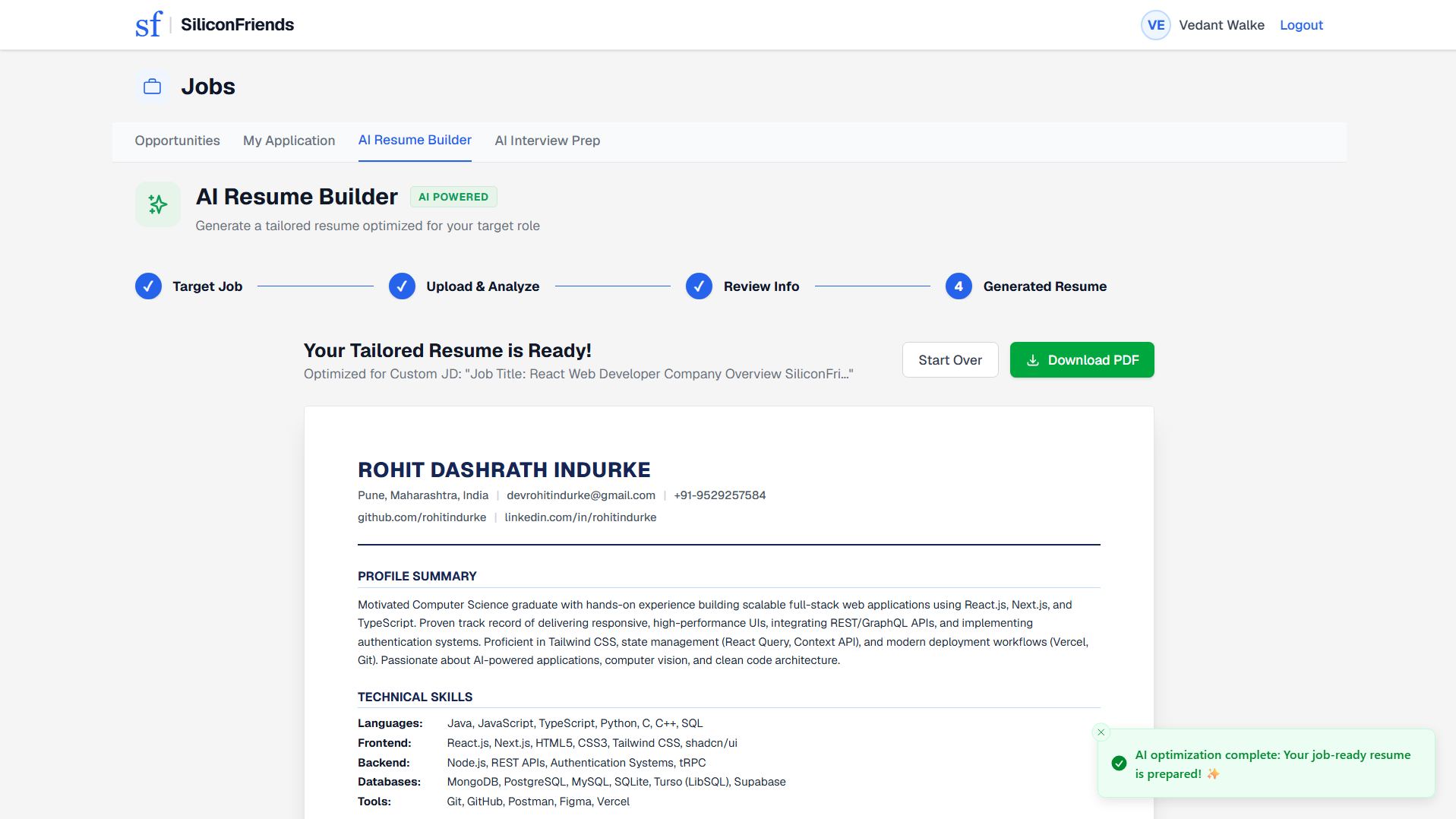Click the Tools: skills row label
Screen dimensions: 1456x819
(x=374, y=802)
